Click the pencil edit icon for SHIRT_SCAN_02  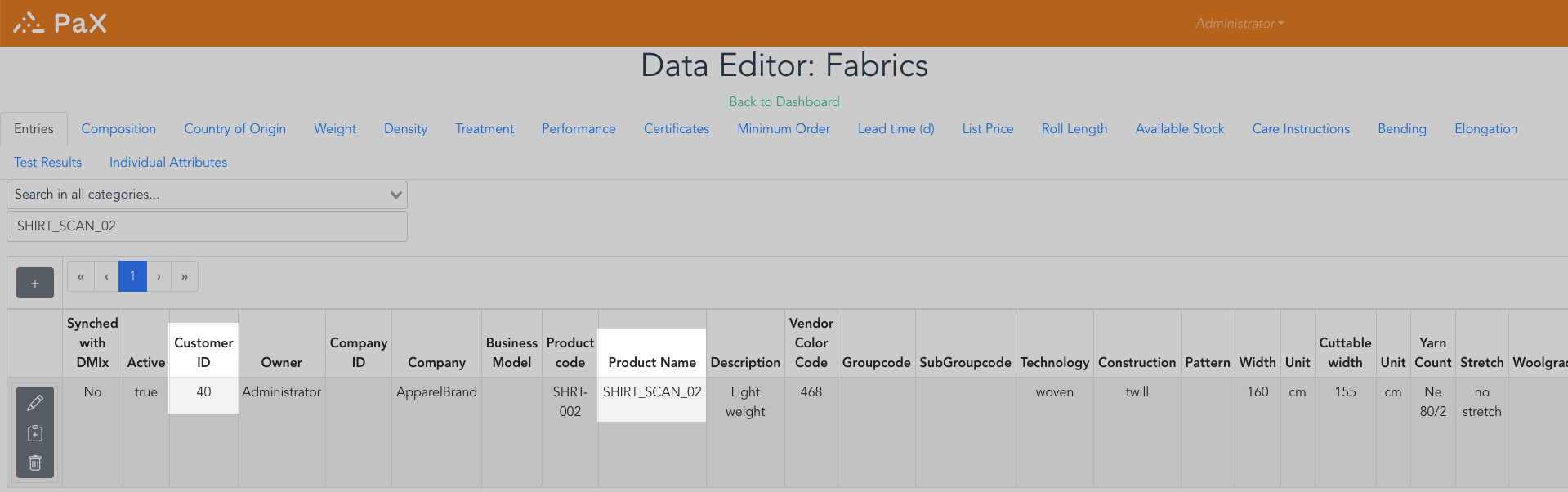click(x=35, y=403)
